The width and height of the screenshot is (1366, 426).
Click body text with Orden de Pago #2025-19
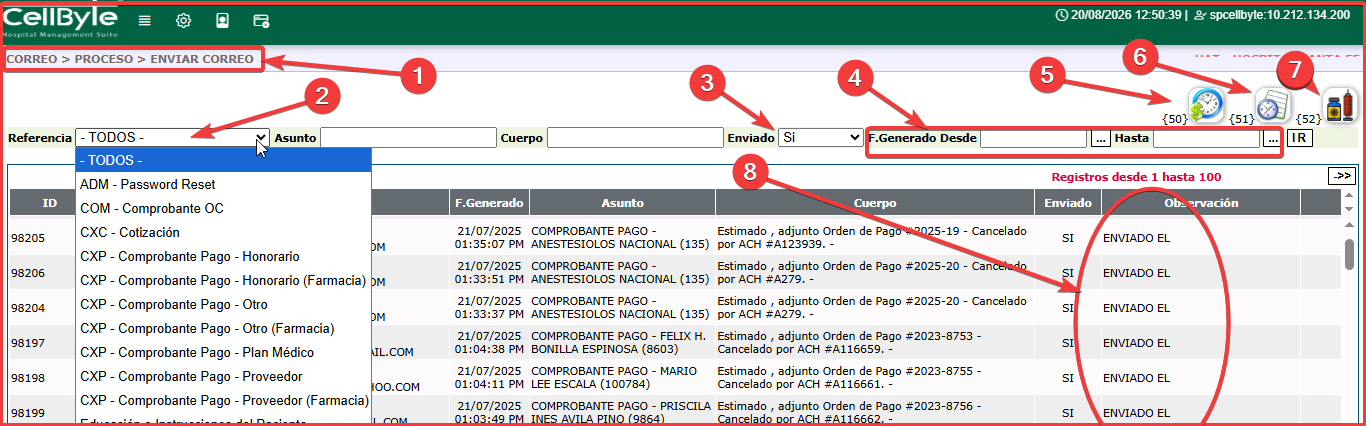coord(872,238)
